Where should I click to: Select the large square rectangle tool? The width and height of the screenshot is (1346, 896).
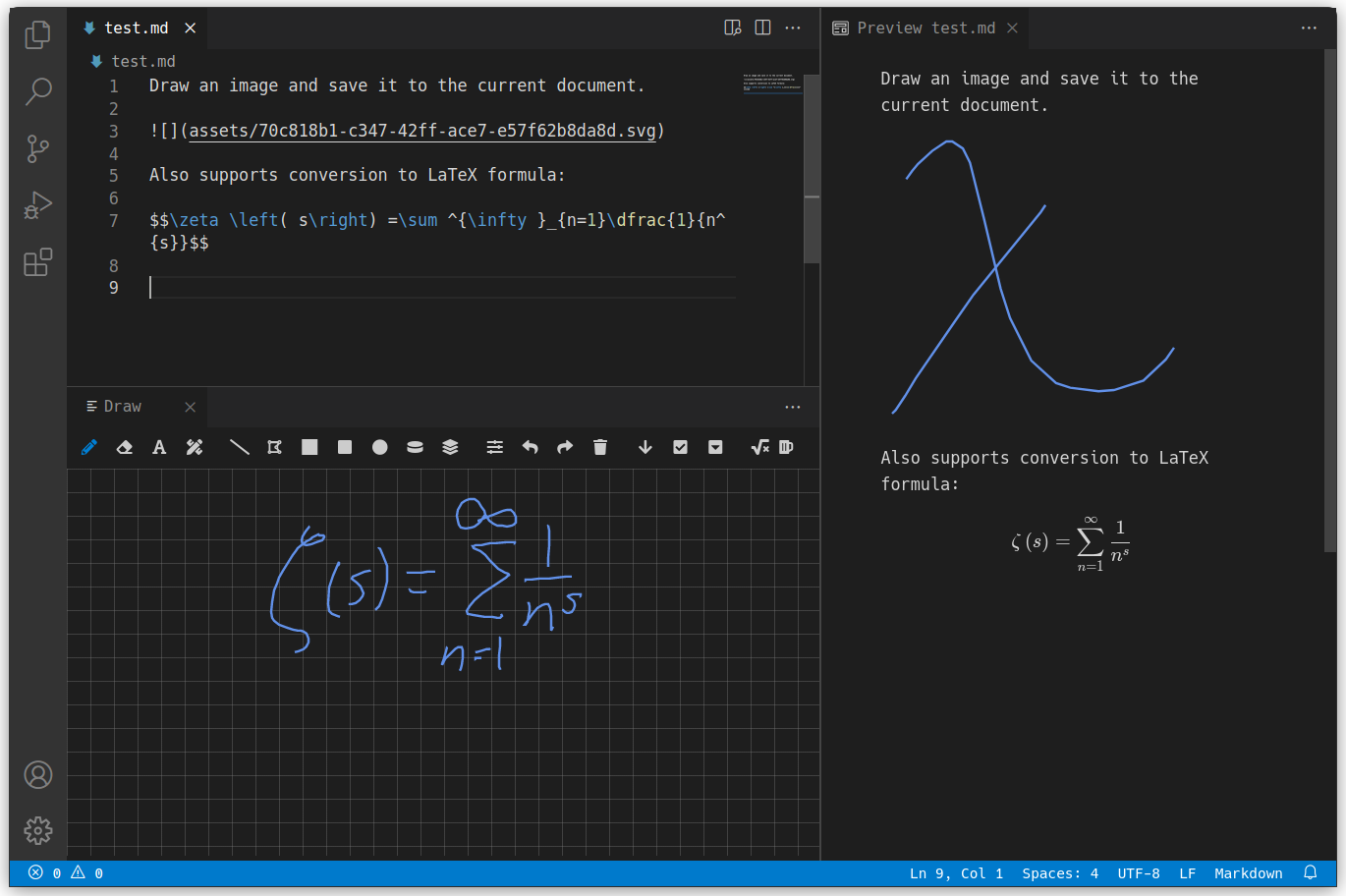[x=309, y=447]
